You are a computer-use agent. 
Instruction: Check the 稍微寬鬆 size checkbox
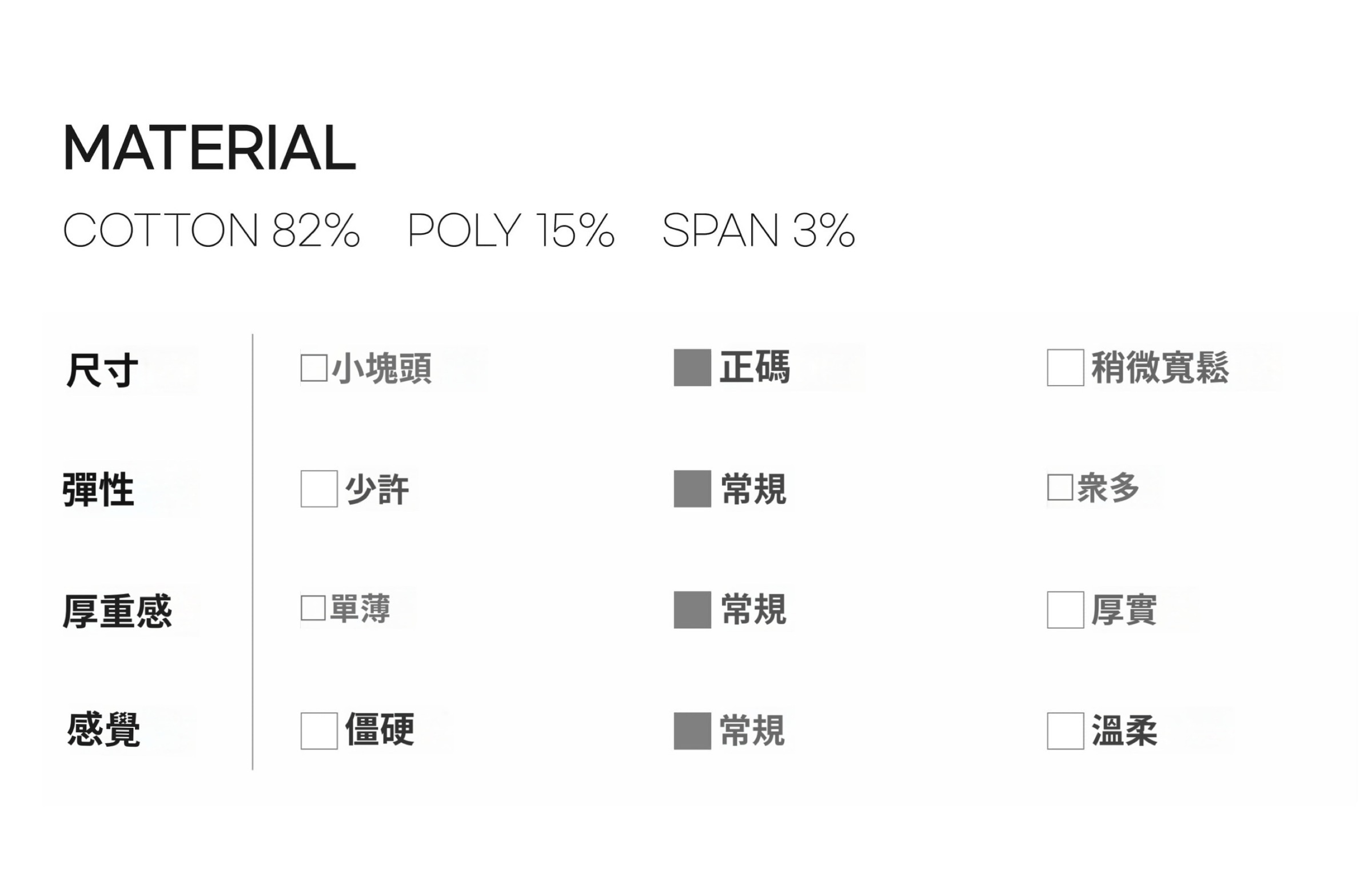coord(1065,368)
